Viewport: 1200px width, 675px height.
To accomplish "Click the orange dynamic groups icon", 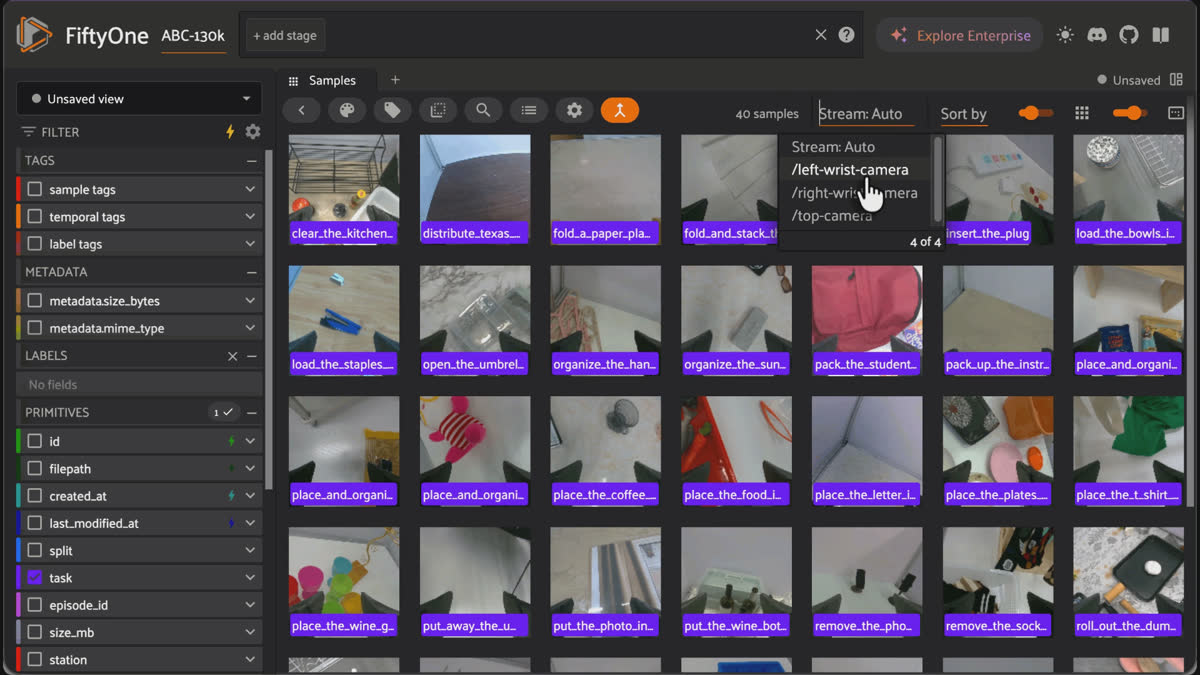I will point(620,111).
